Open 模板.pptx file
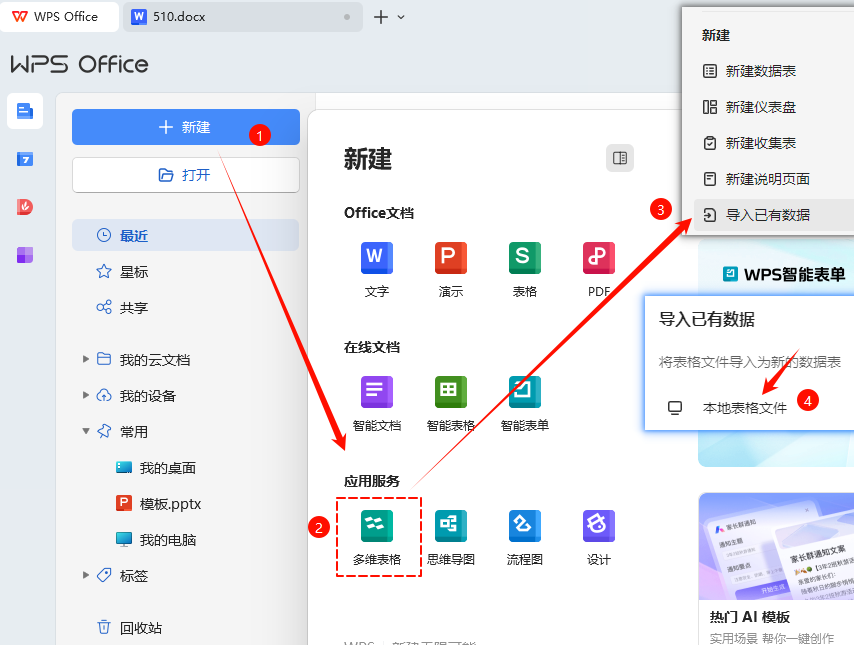This screenshot has height=645, width=854. click(158, 503)
